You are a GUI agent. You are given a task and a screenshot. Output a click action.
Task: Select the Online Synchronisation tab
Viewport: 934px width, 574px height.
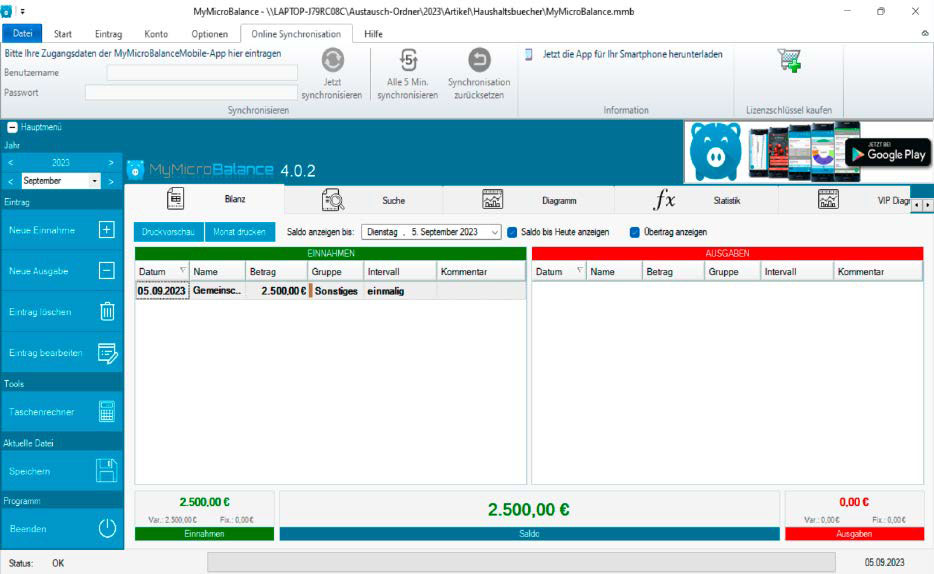coord(296,34)
